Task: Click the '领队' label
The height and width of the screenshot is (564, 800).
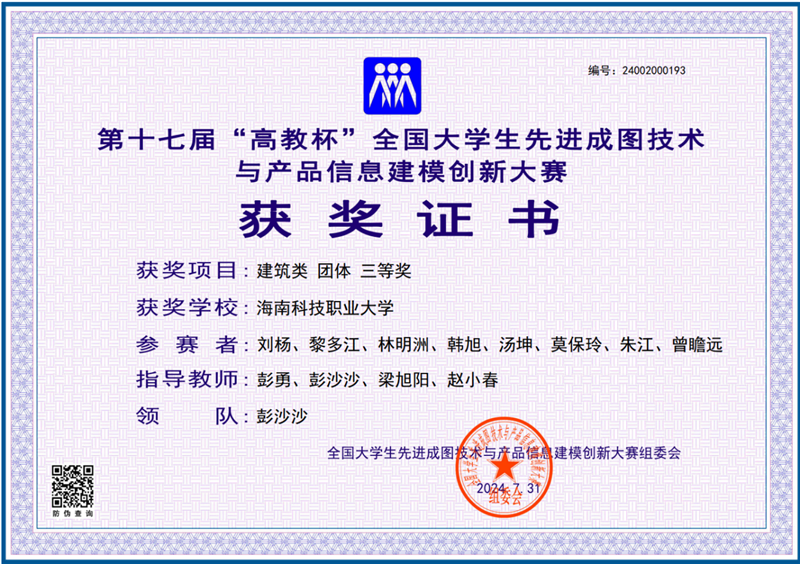Action: [186, 416]
